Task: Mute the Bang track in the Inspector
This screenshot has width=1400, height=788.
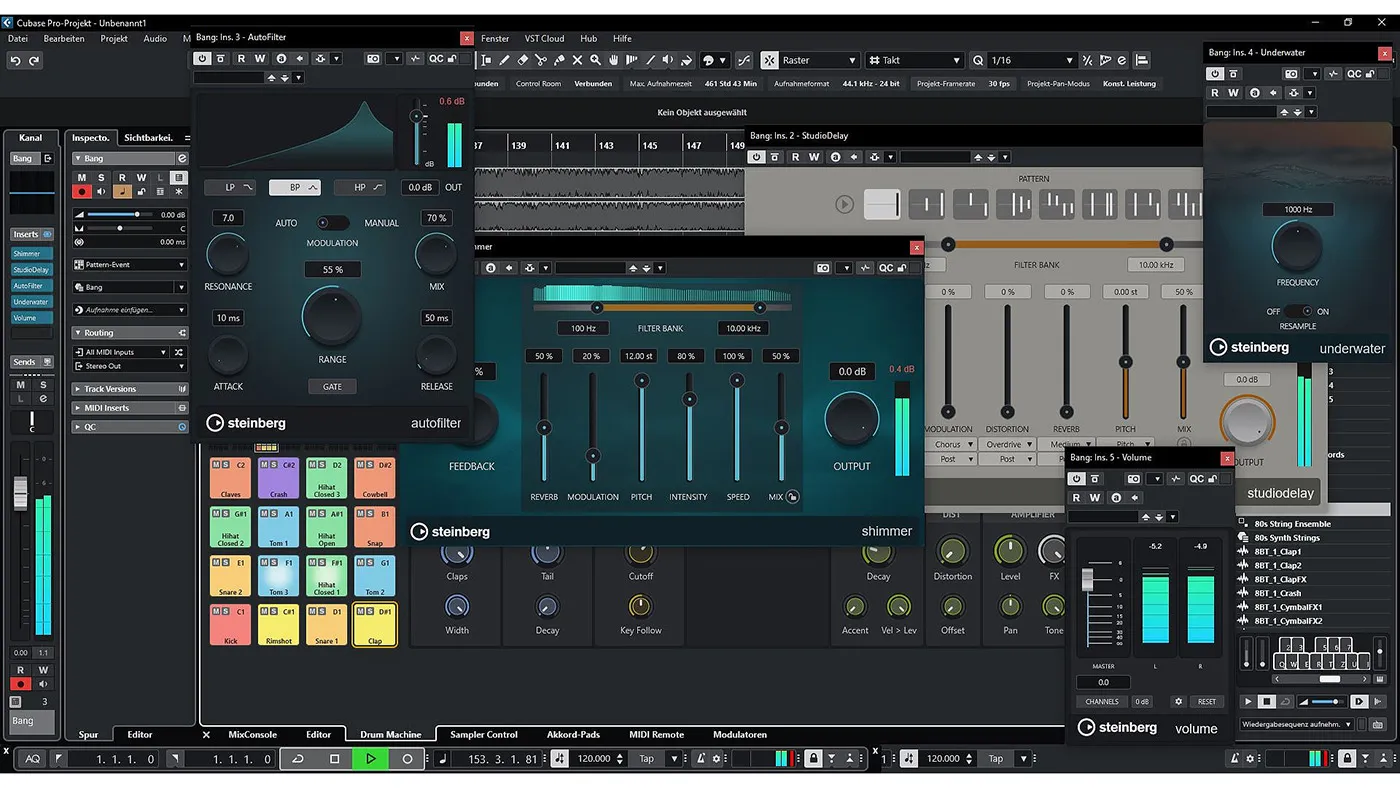Action: click(82, 177)
